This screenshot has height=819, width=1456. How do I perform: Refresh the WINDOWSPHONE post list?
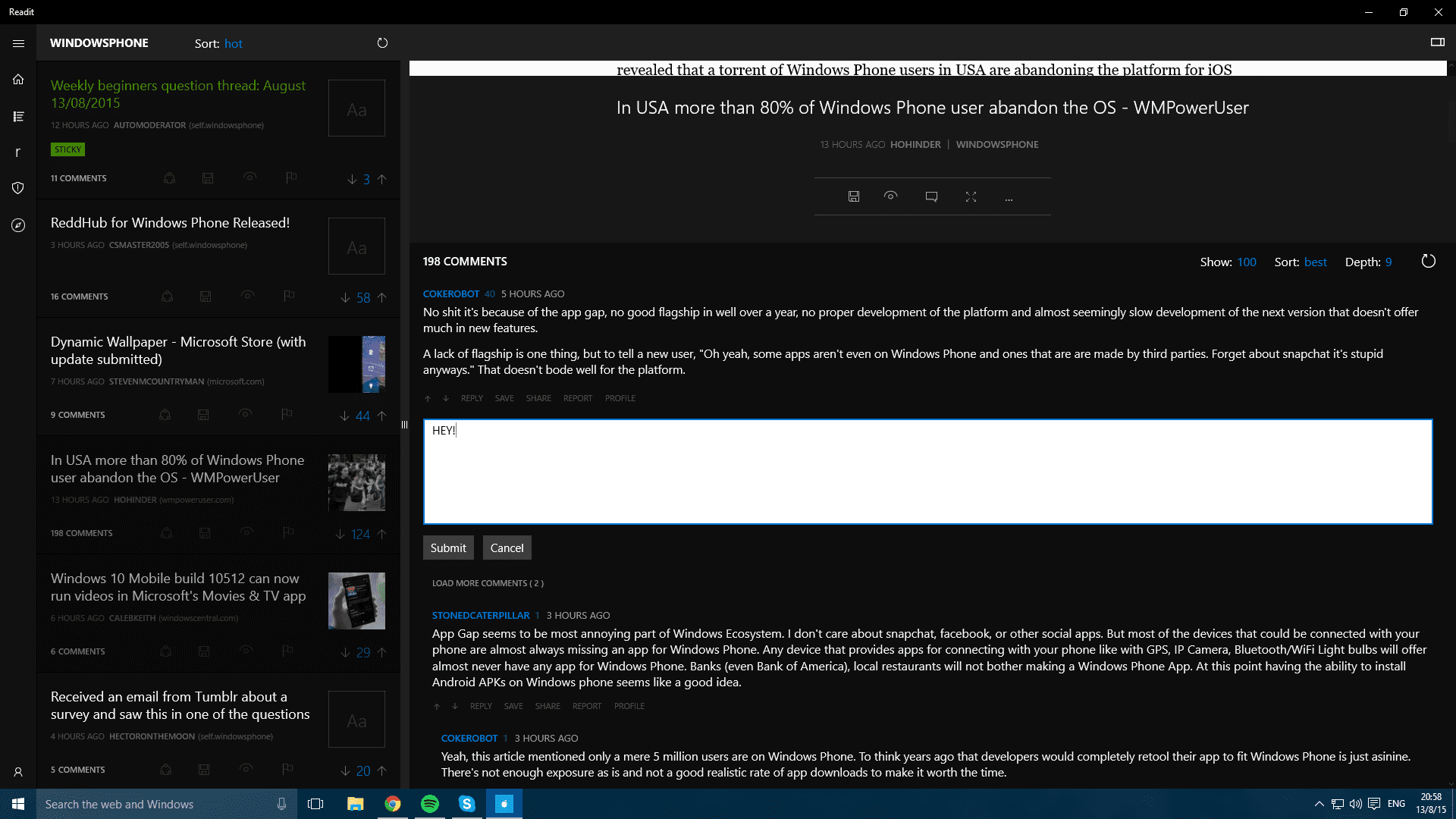[382, 43]
